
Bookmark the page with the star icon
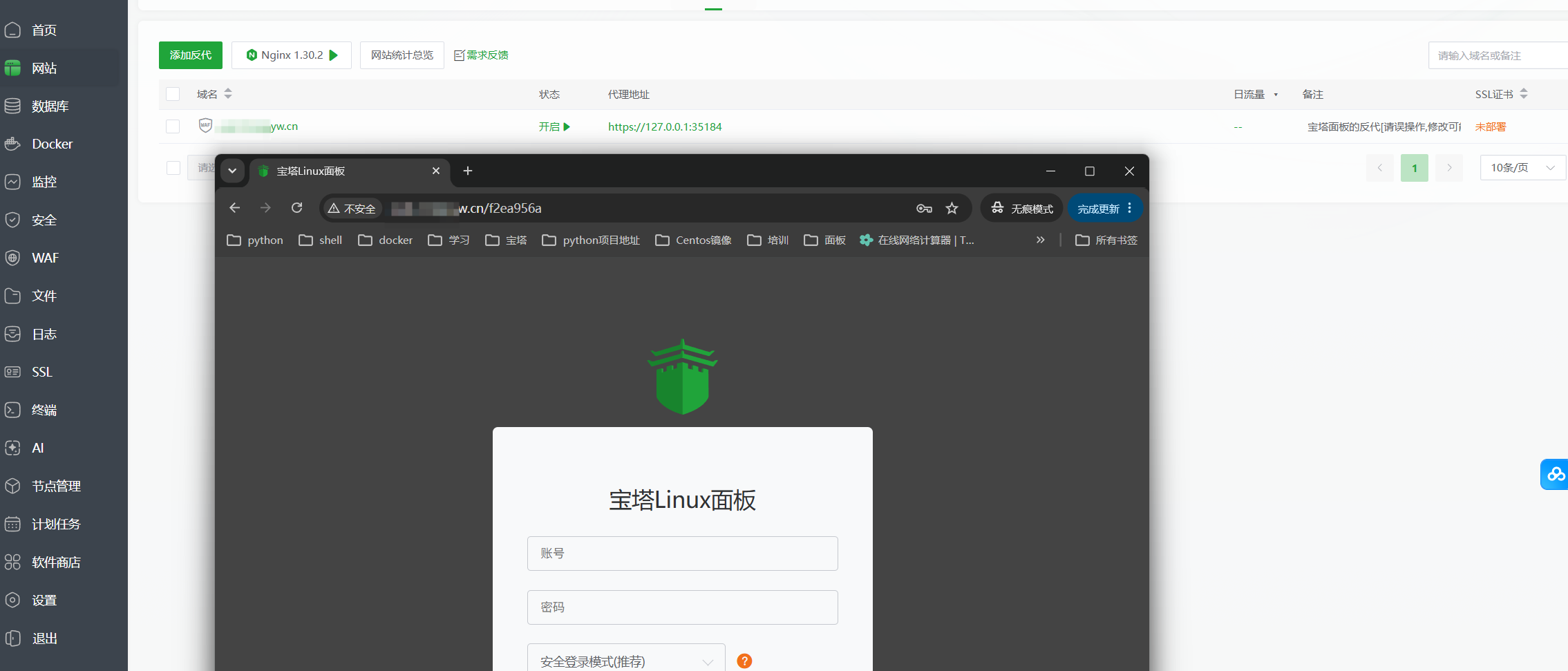(x=952, y=209)
